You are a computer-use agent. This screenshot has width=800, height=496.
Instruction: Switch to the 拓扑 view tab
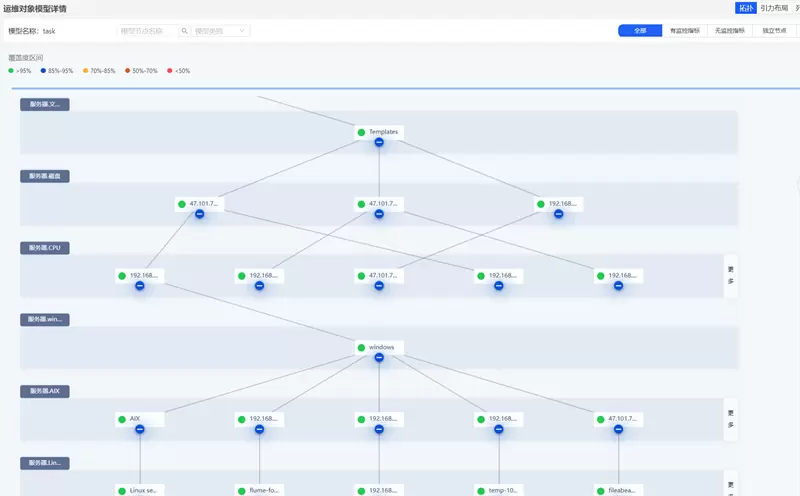click(745, 8)
